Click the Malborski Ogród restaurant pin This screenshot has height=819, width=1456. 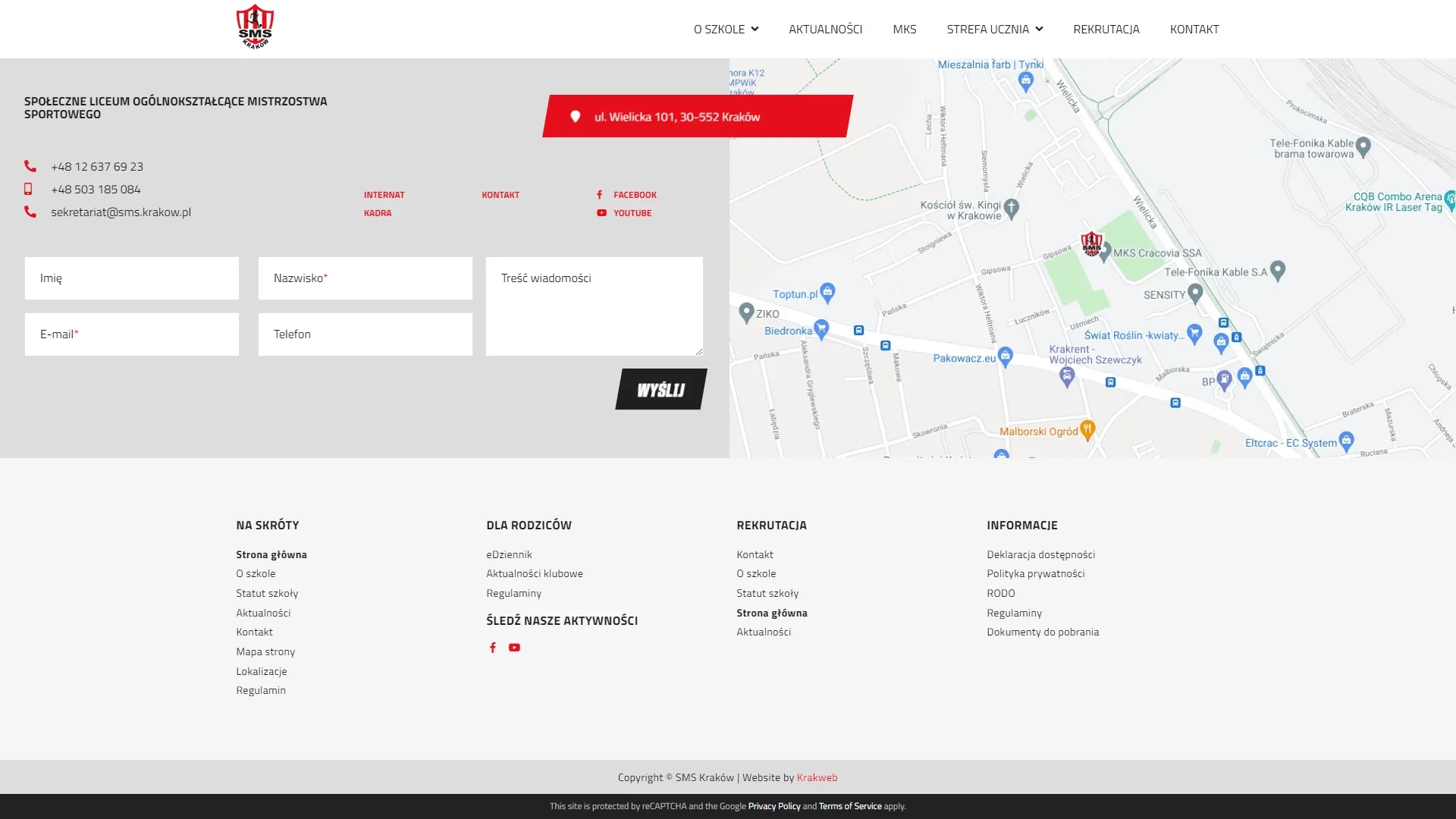pos(1087,429)
